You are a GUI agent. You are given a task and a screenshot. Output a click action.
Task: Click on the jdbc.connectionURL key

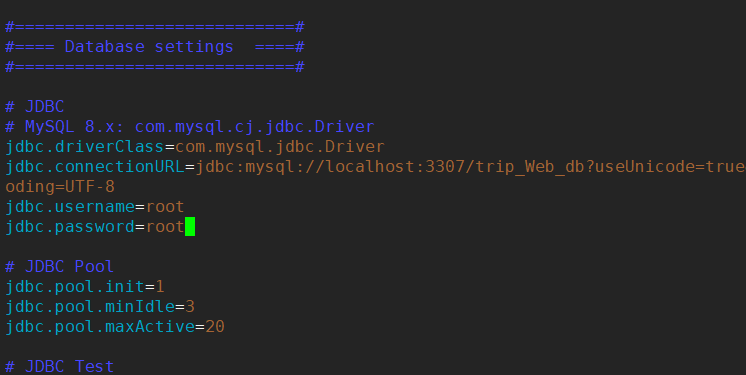click(x=95, y=167)
